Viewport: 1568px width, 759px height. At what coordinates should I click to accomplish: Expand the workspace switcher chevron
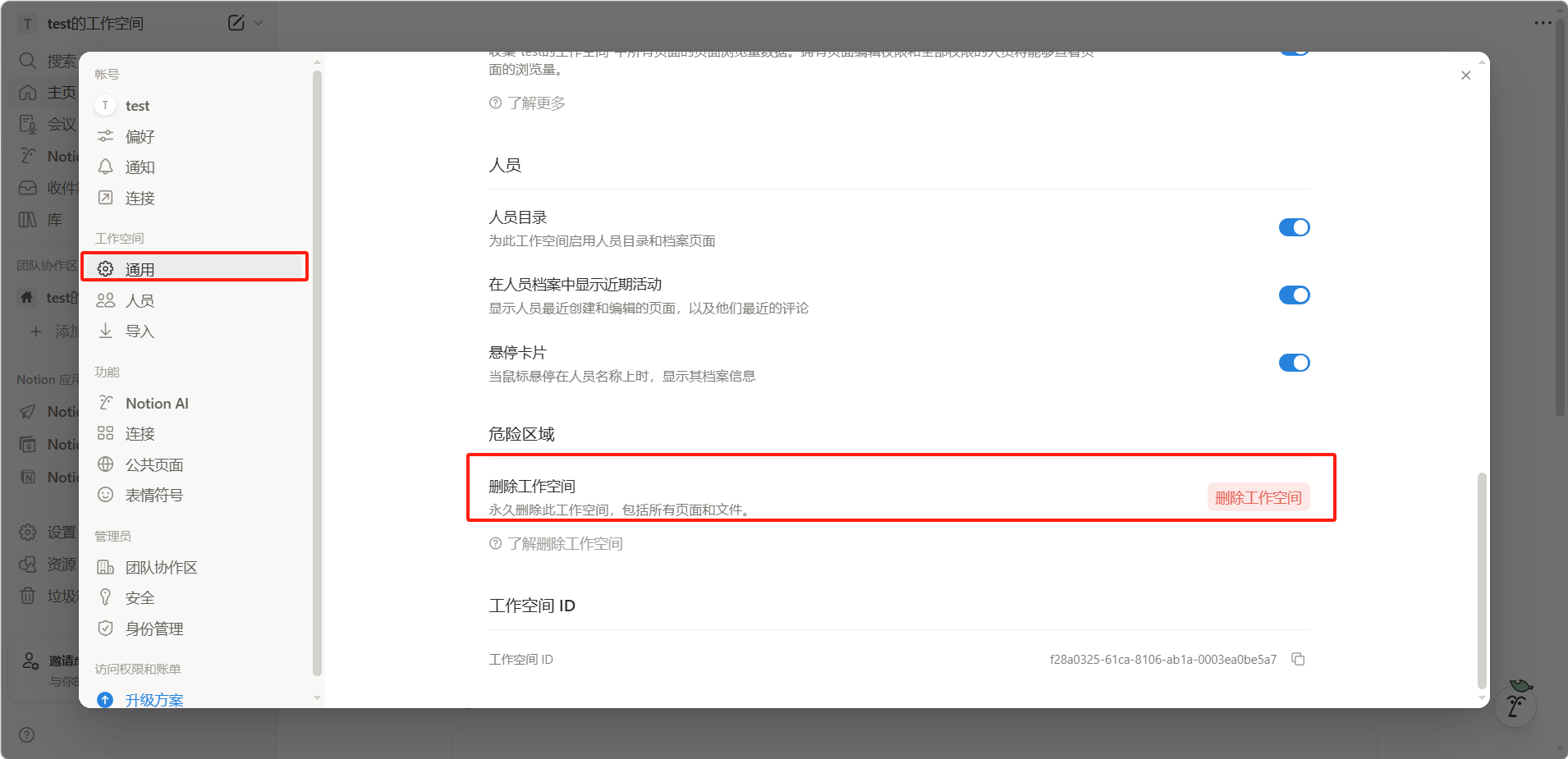click(x=259, y=23)
